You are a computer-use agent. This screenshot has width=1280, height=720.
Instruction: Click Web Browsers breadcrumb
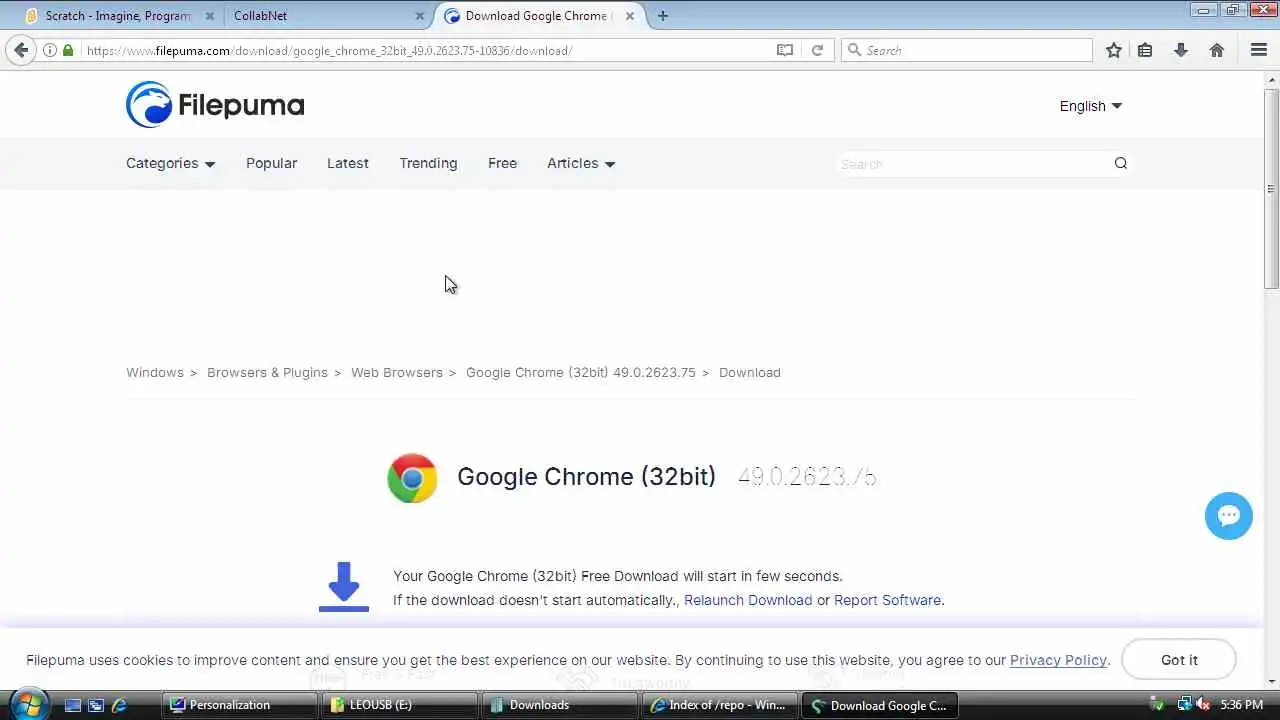(x=397, y=372)
